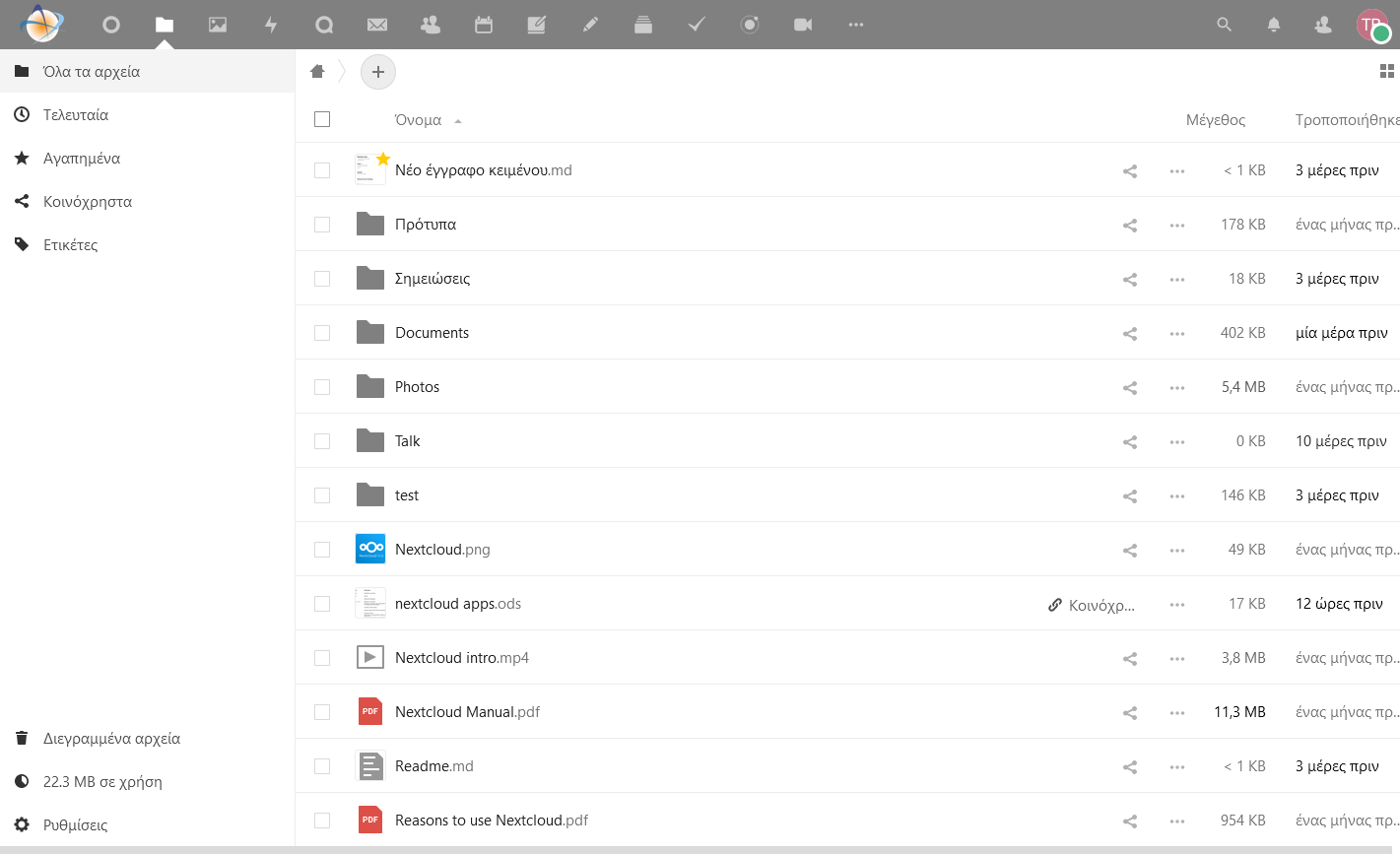Select the Talk folder checkbox
The height and width of the screenshot is (854, 1400).
tap(322, 441)
